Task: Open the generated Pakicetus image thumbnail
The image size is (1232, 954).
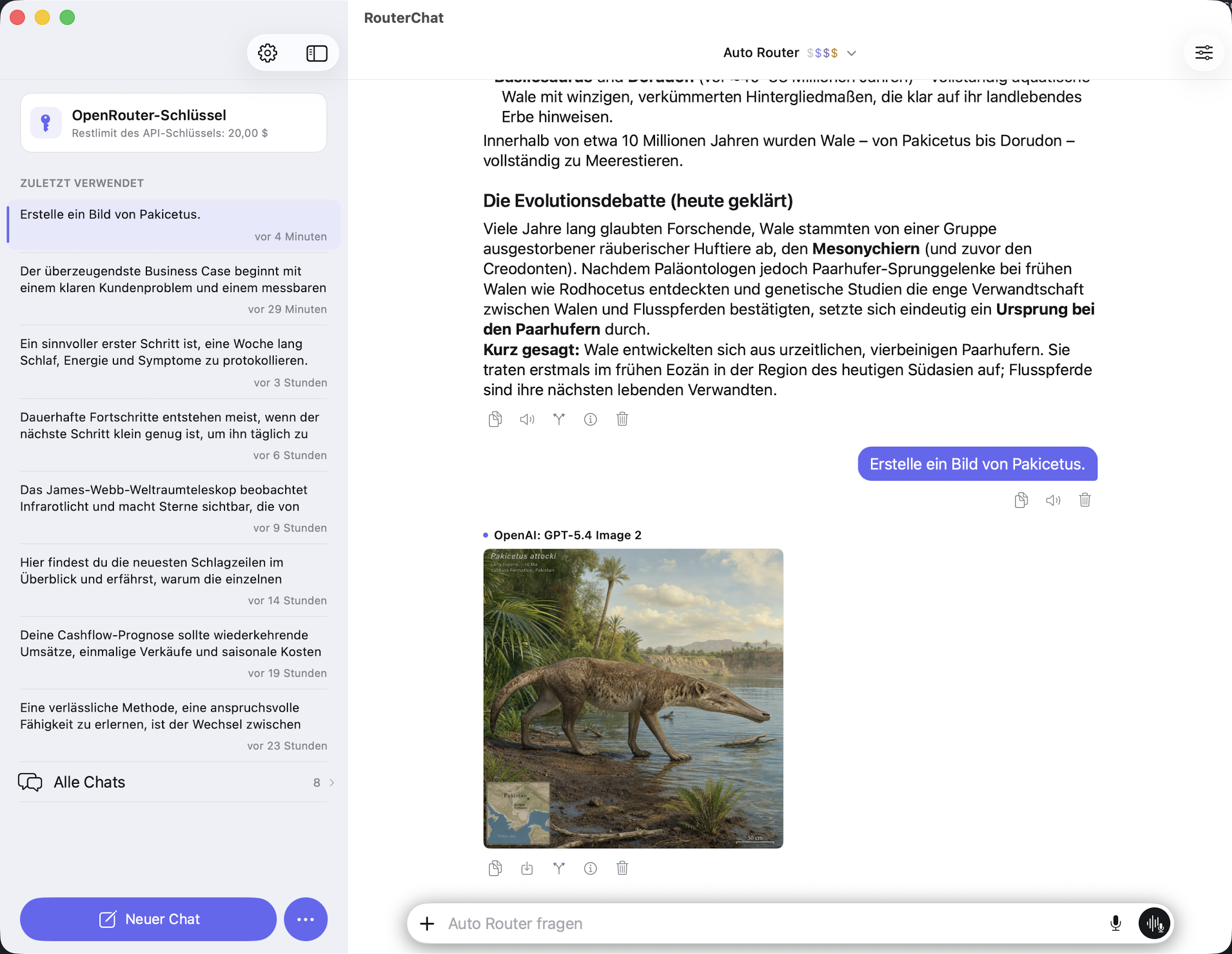Action: [x=633, y=699]
